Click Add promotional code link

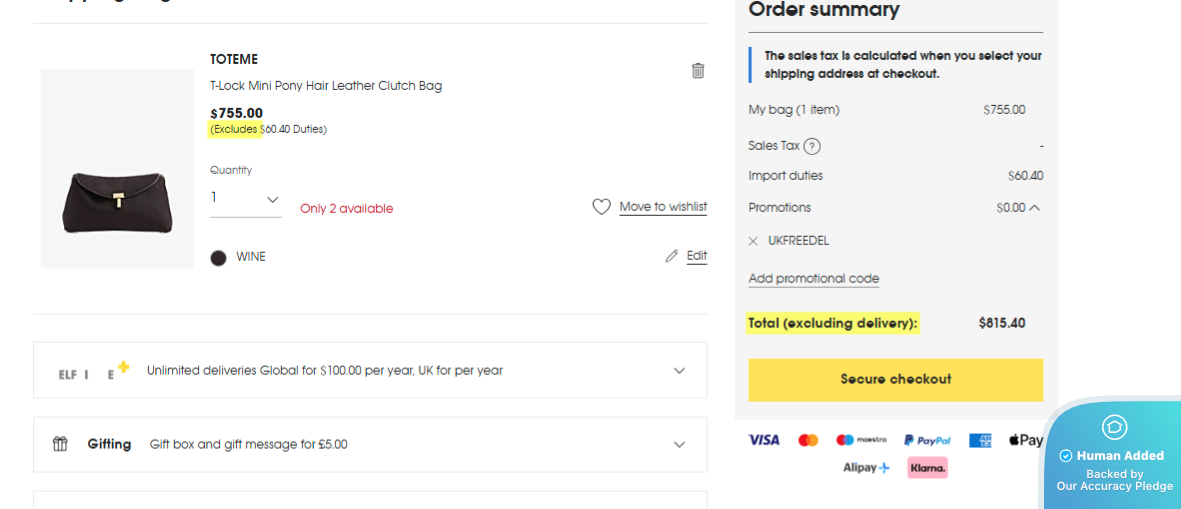click(x=814, y=279)
